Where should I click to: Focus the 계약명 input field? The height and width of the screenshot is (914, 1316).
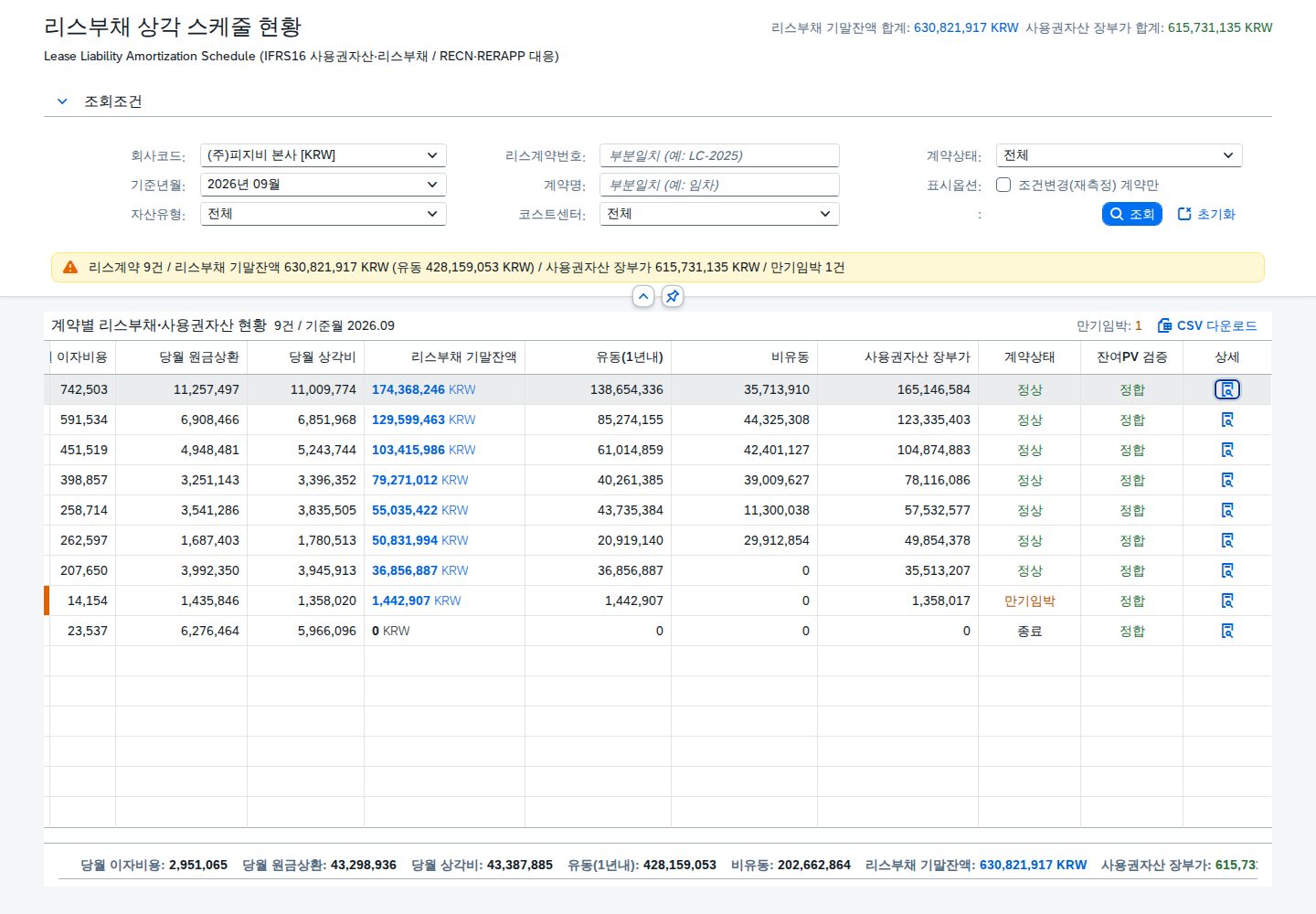pos(719,185)
